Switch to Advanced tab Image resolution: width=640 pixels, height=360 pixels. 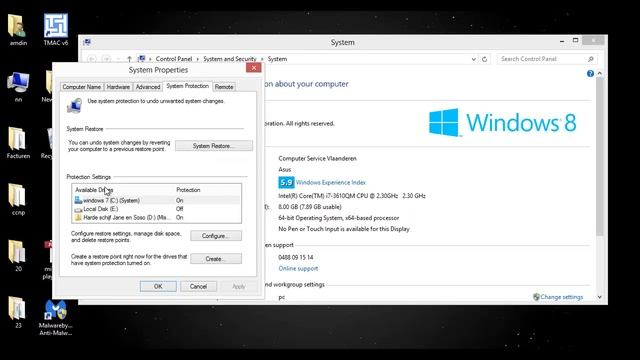tap(148, 87)
